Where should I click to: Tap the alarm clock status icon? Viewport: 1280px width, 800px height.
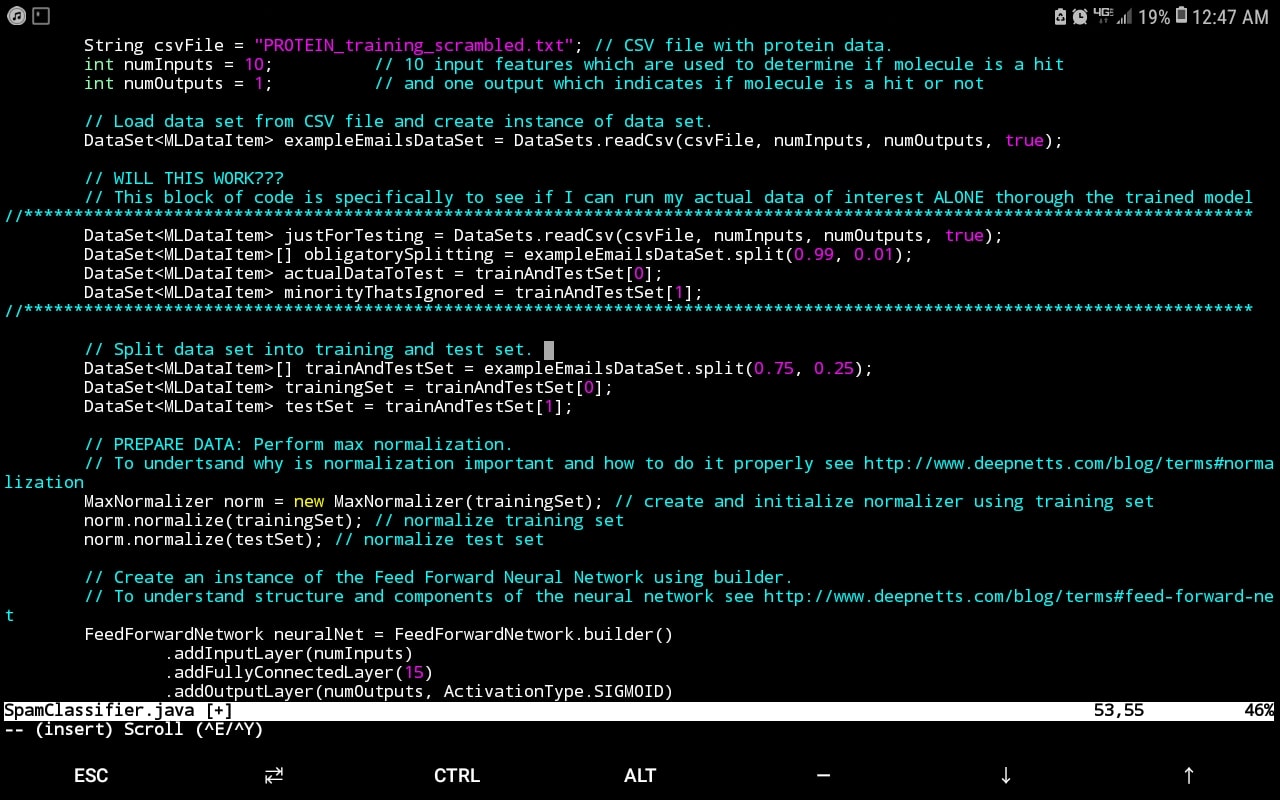click(1080, 17)
